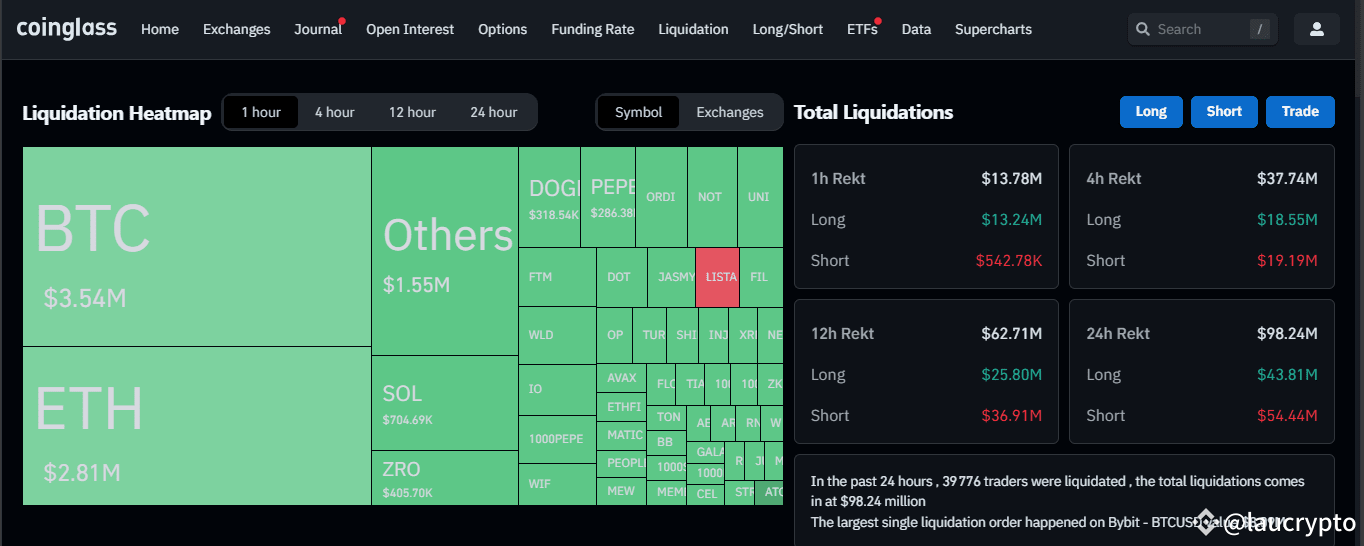
Task: Select the BTC $3.54M heatmap tile
Action: (197, 247)
